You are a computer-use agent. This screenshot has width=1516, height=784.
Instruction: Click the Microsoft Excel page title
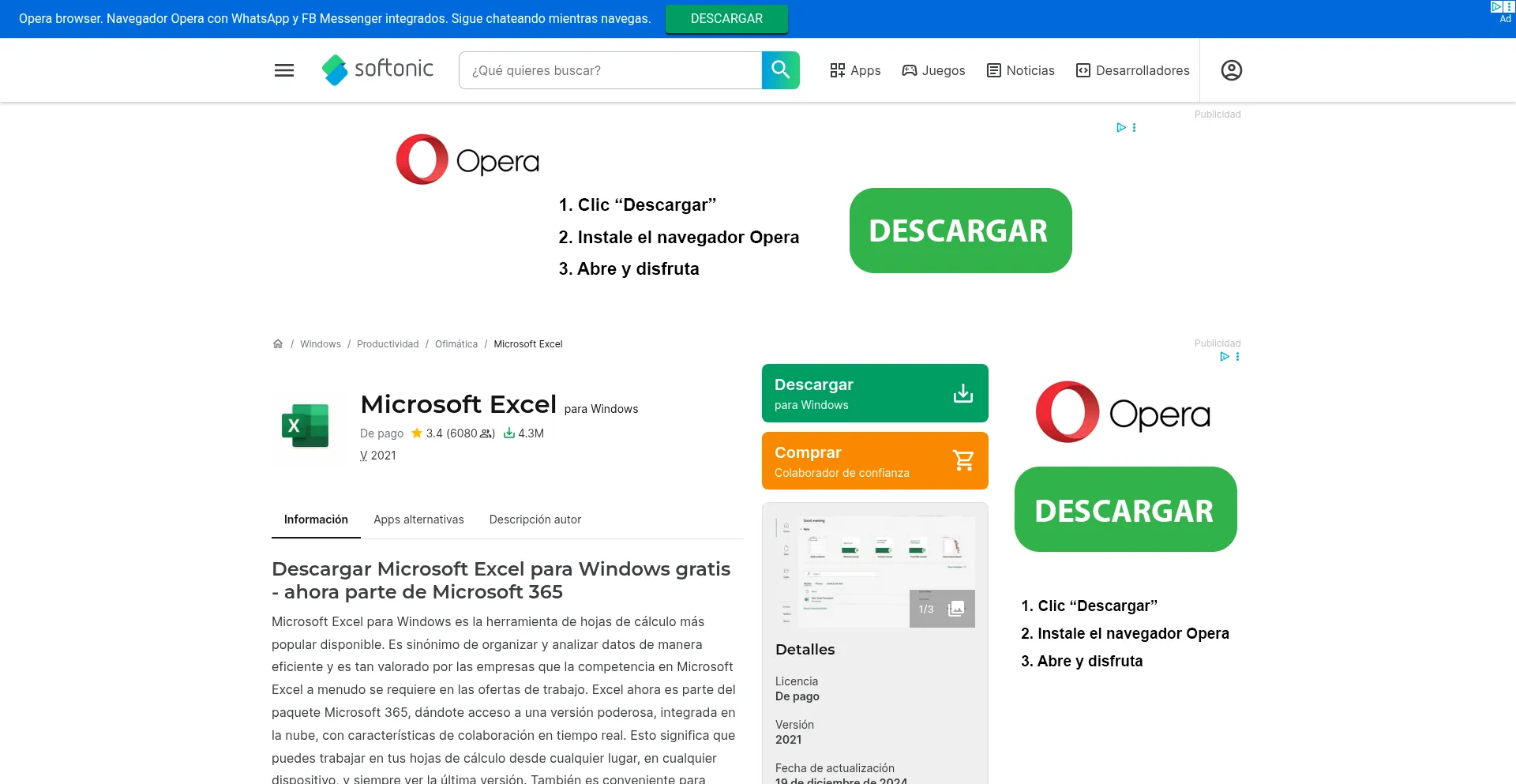coord(458,404)
